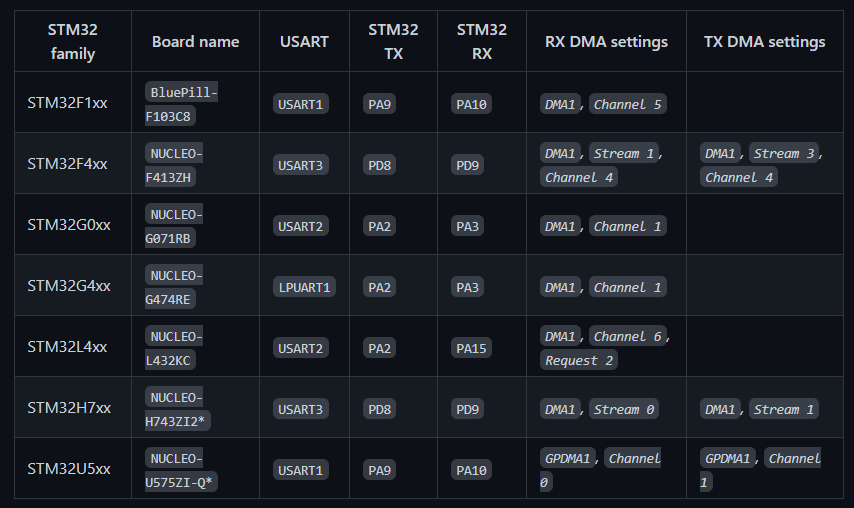
Task: Select the Board name column header
Action: (x=195, y=41)
